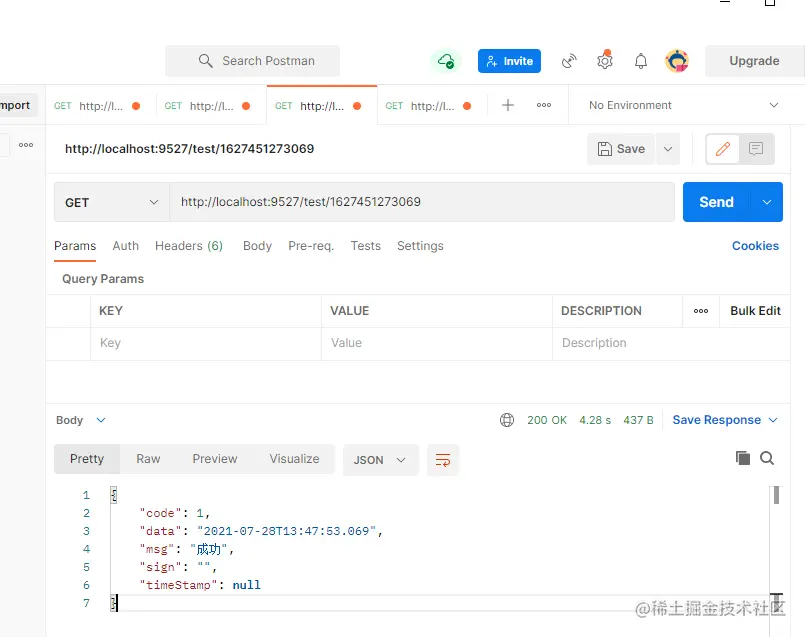
Task: Click the Key parameter input cell
Action: point(206,343)
